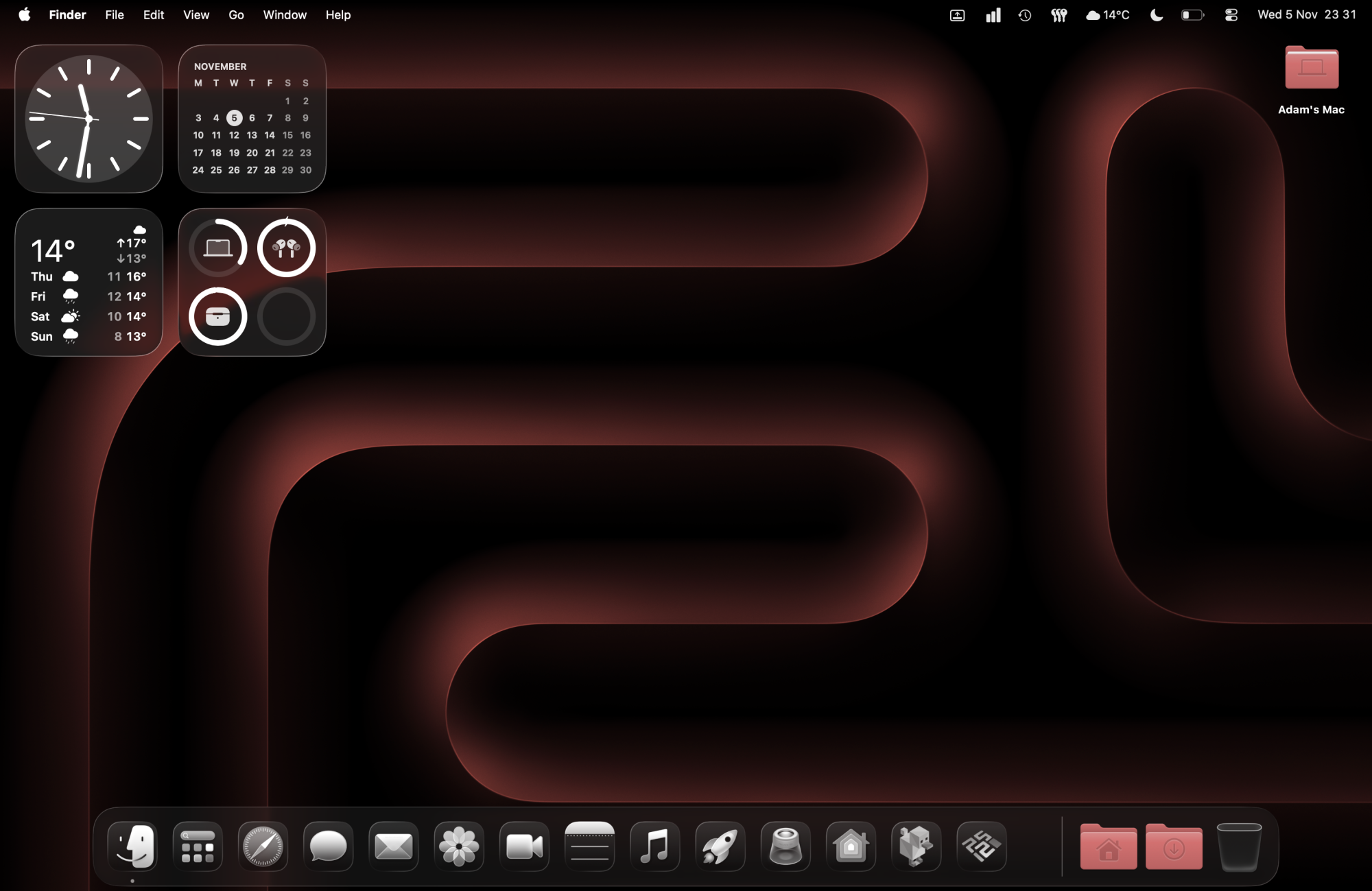This screenshot has height=891, width=1372.
Task: Click the screen mirroring icon in the menu bar
Action: coord(957,14)
